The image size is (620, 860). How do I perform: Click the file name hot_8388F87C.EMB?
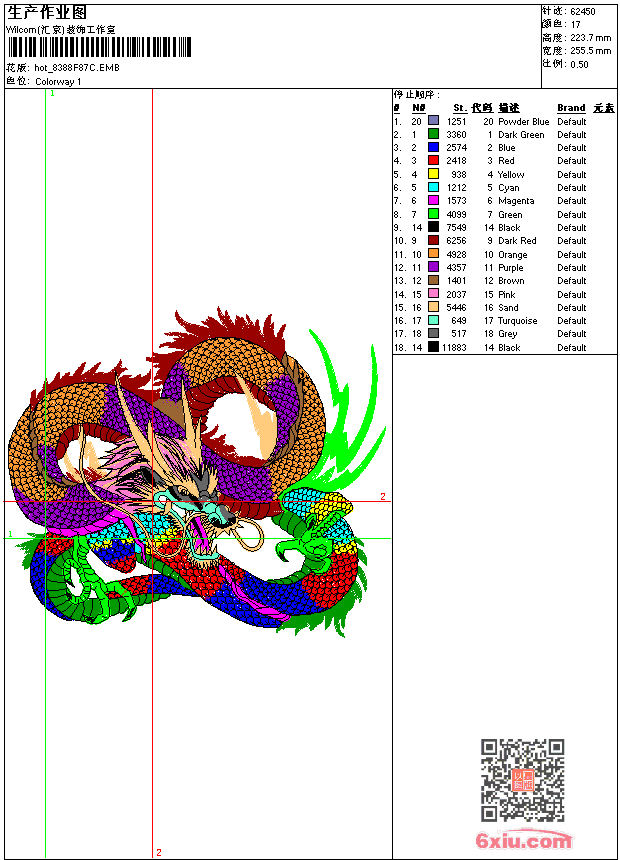[76, 68]
